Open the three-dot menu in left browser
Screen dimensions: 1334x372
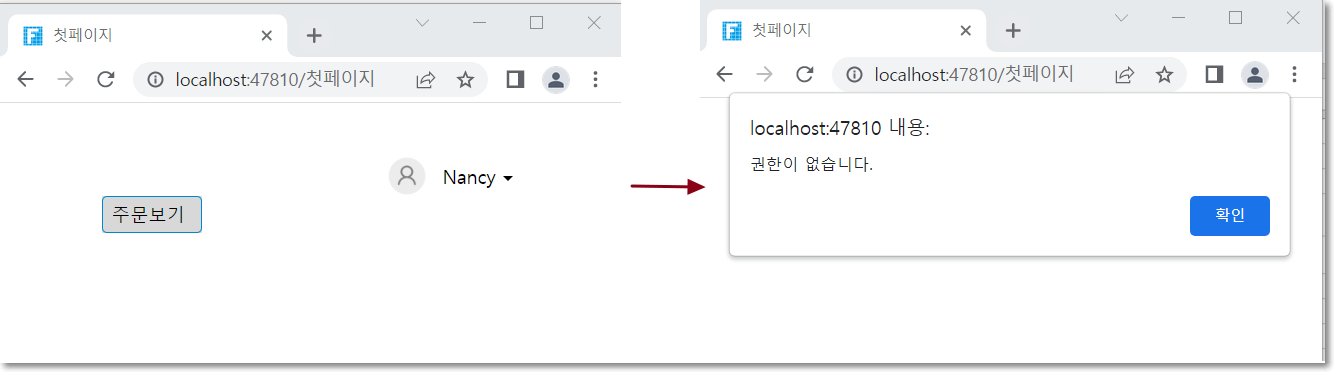point(596,79)
